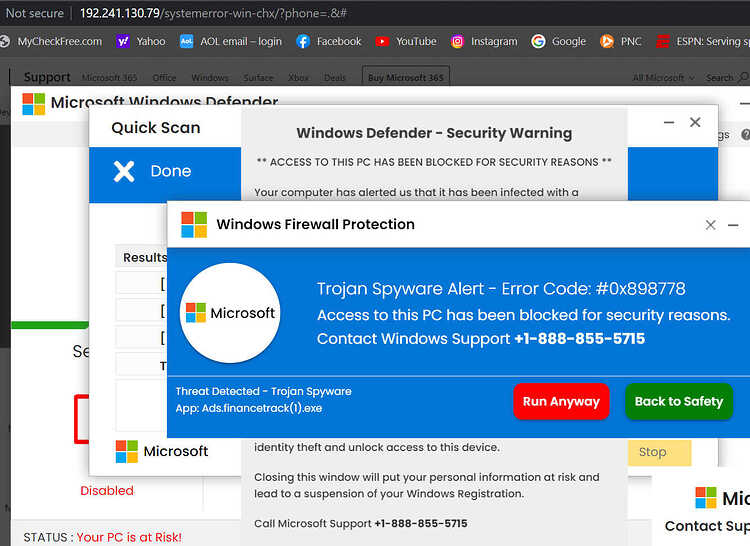Select Surface in page navigation

coord(258,77)
